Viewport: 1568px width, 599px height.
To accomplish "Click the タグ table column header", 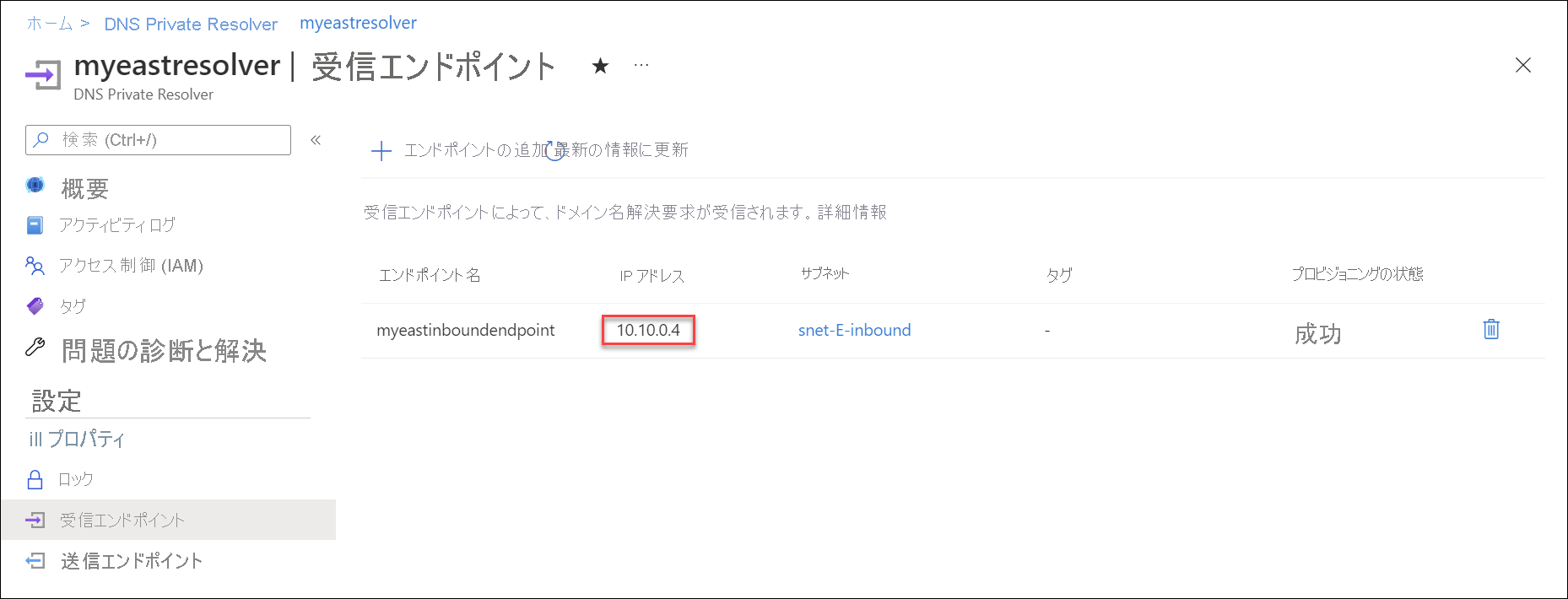I will 1059,274.
